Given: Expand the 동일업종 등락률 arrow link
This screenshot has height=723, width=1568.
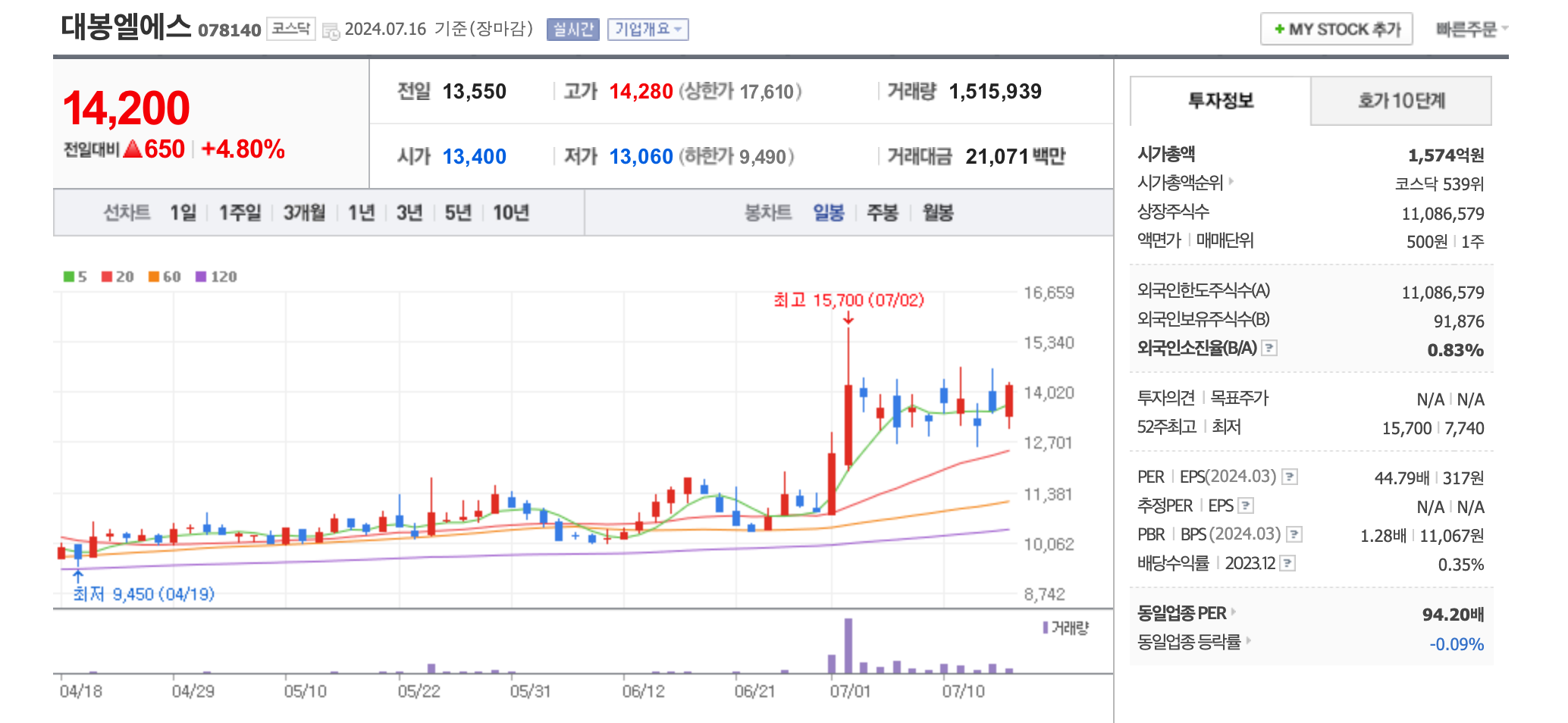Looking at the screenshot, I should 1248,640.
